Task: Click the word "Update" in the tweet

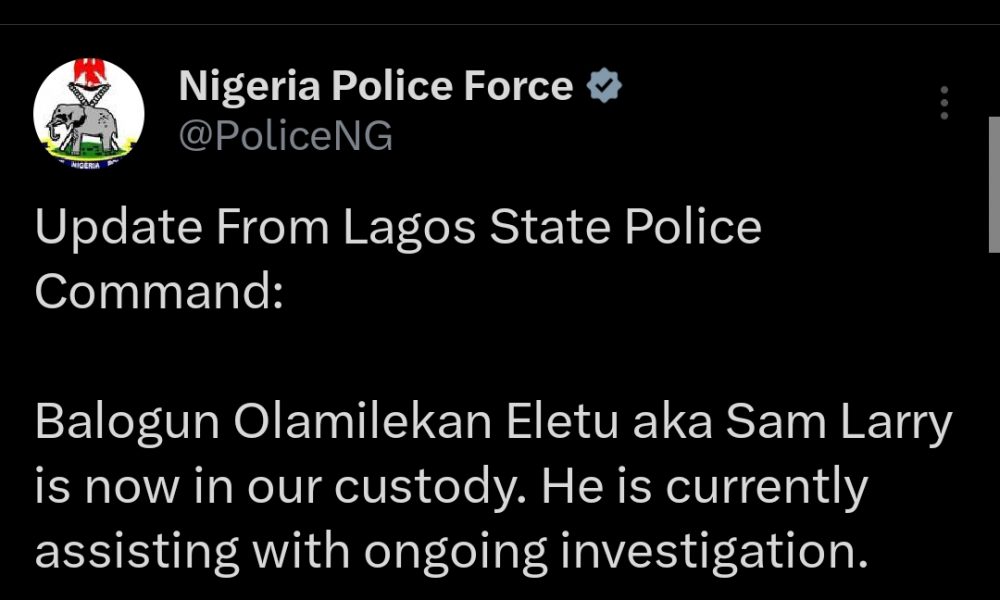Action: coord(108,228)
